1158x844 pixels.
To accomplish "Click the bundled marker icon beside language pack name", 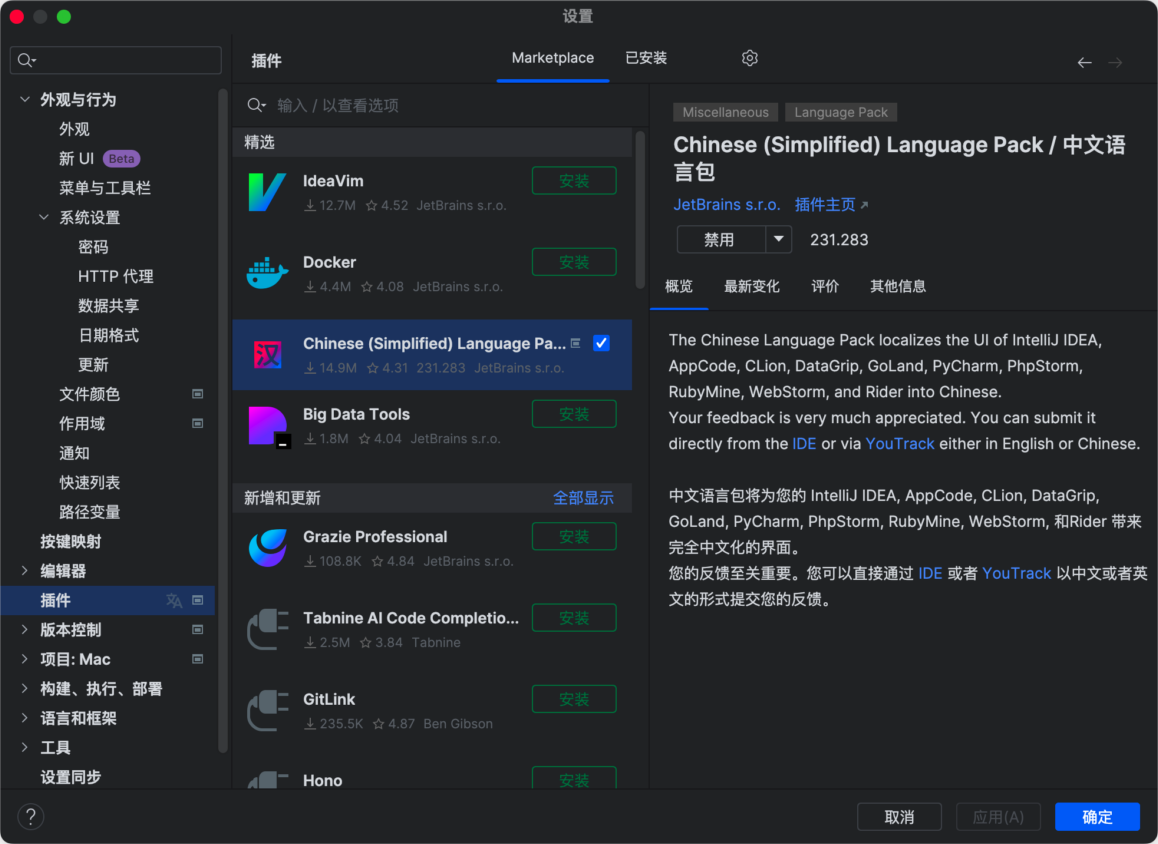I will coord(576,343).
